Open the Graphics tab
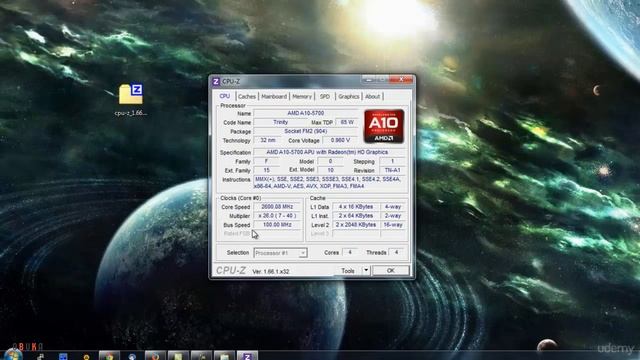The width and height of the screenshot is (640, 360). click(x=349, y=97)
